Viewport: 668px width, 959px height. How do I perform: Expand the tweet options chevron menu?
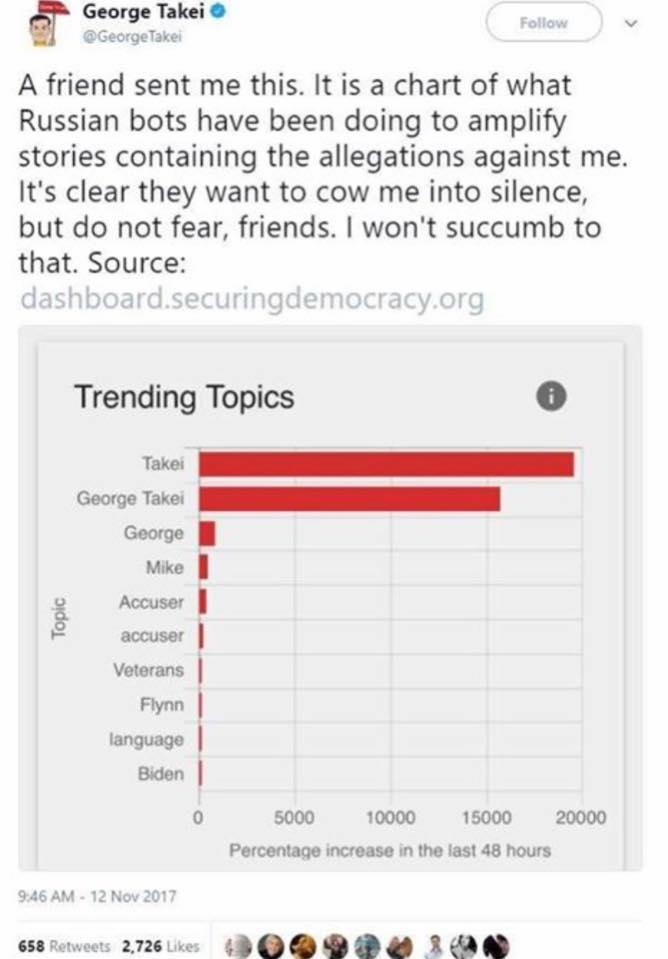click(x=631, y=23)
